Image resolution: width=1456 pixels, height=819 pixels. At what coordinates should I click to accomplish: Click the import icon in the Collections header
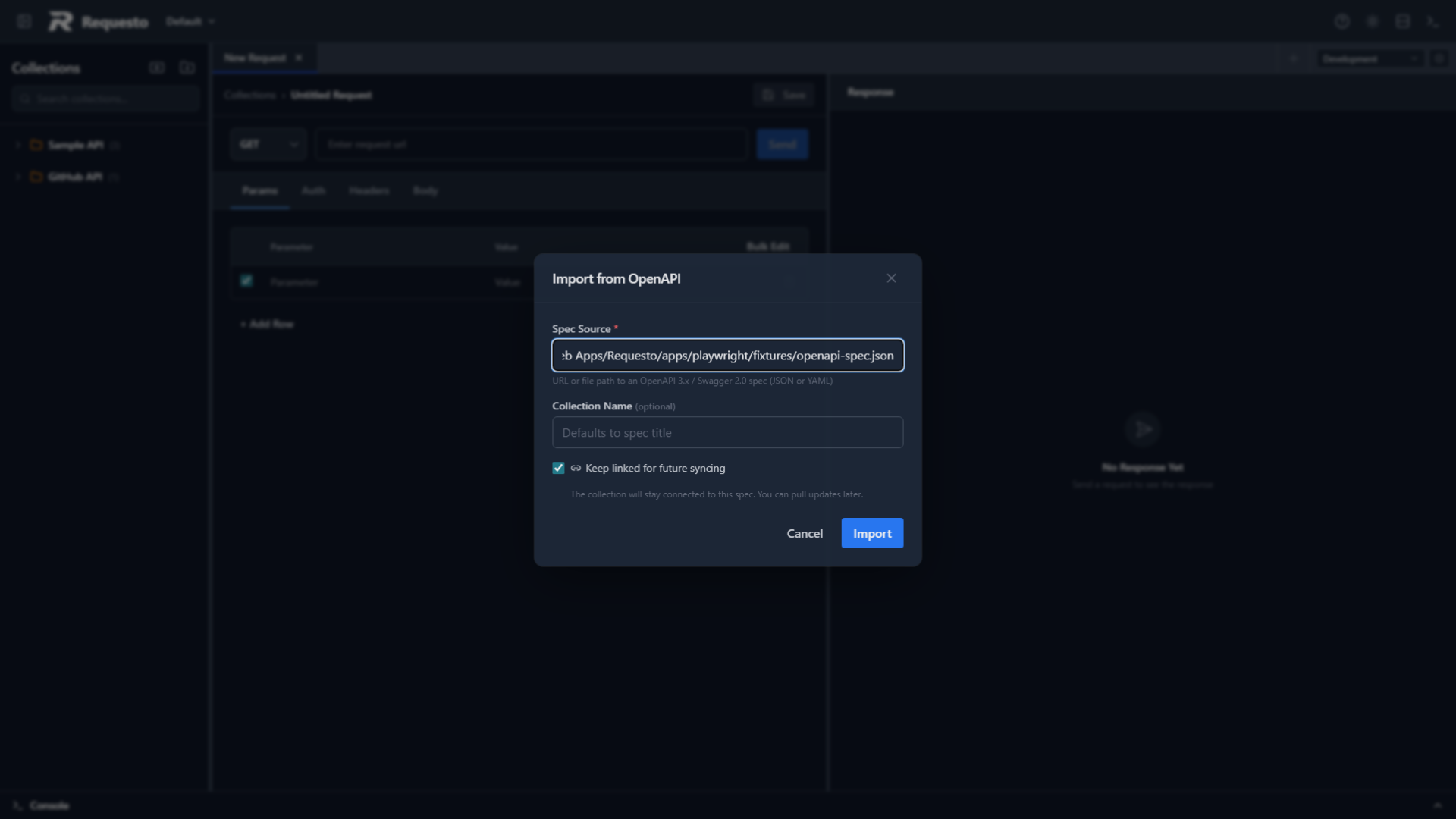[157, 67]
